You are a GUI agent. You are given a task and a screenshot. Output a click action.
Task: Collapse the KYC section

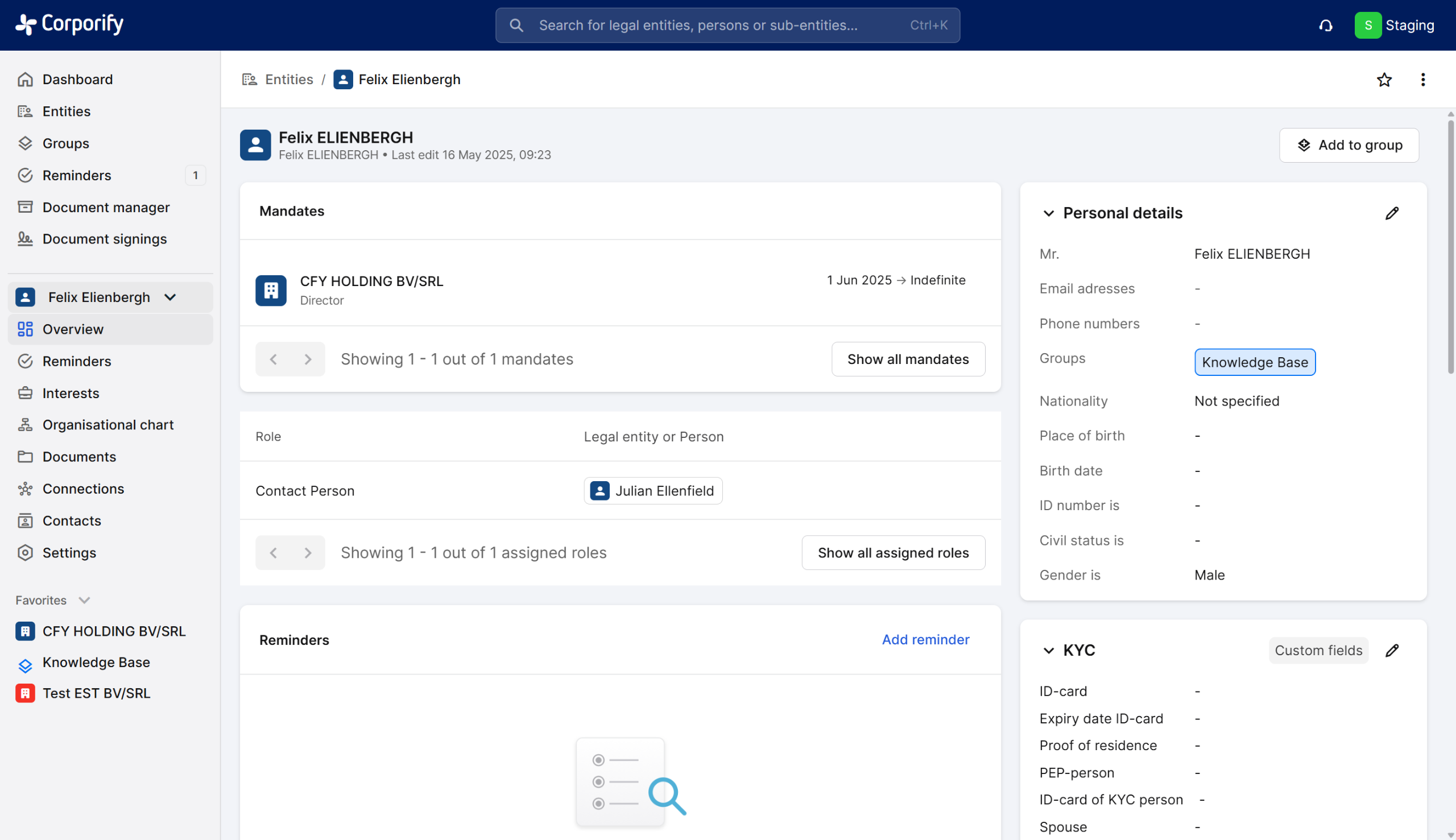point(1048,650)
